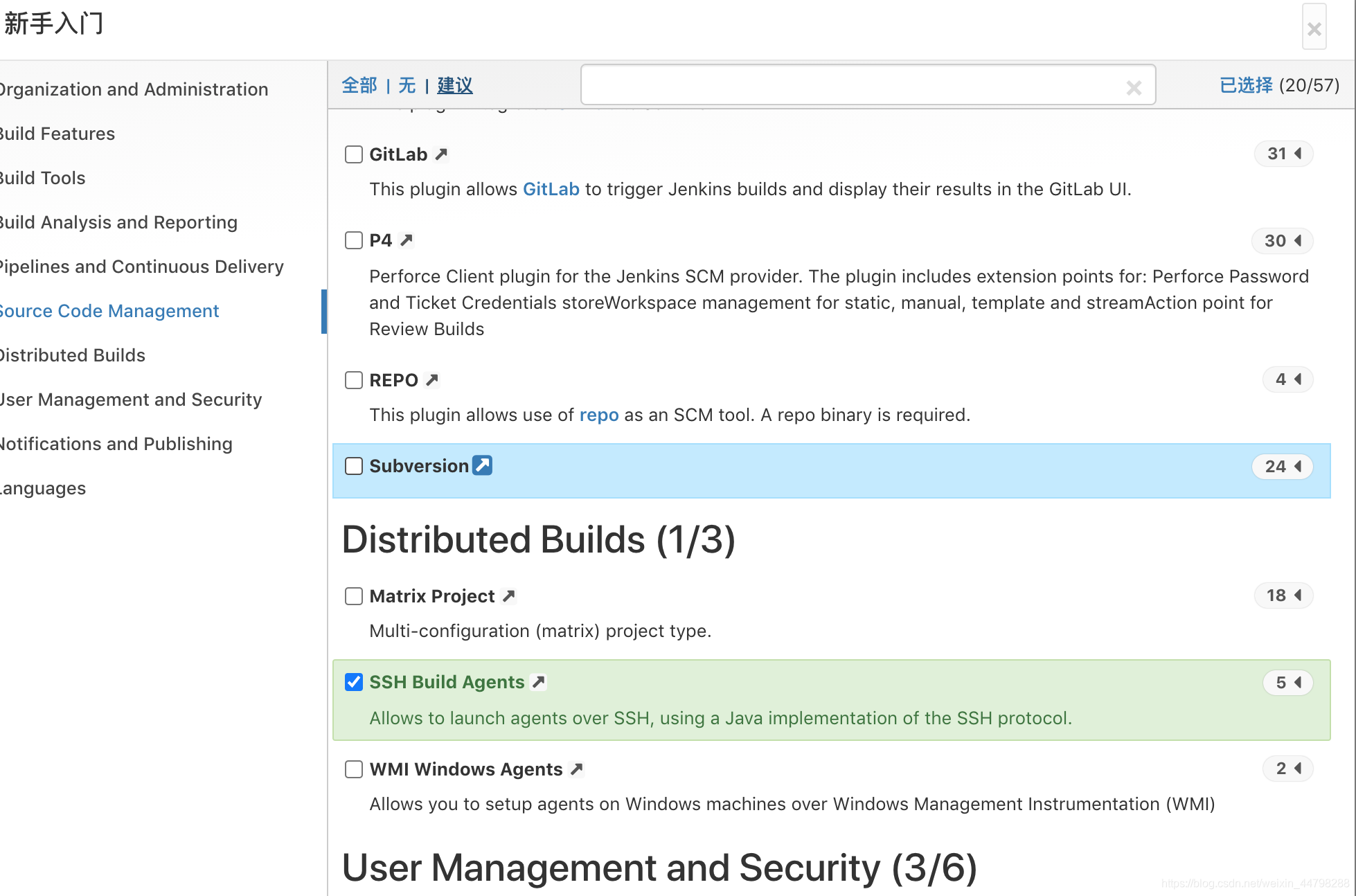Go to Pipelines and Continuous Delivery category

point(141,267)
